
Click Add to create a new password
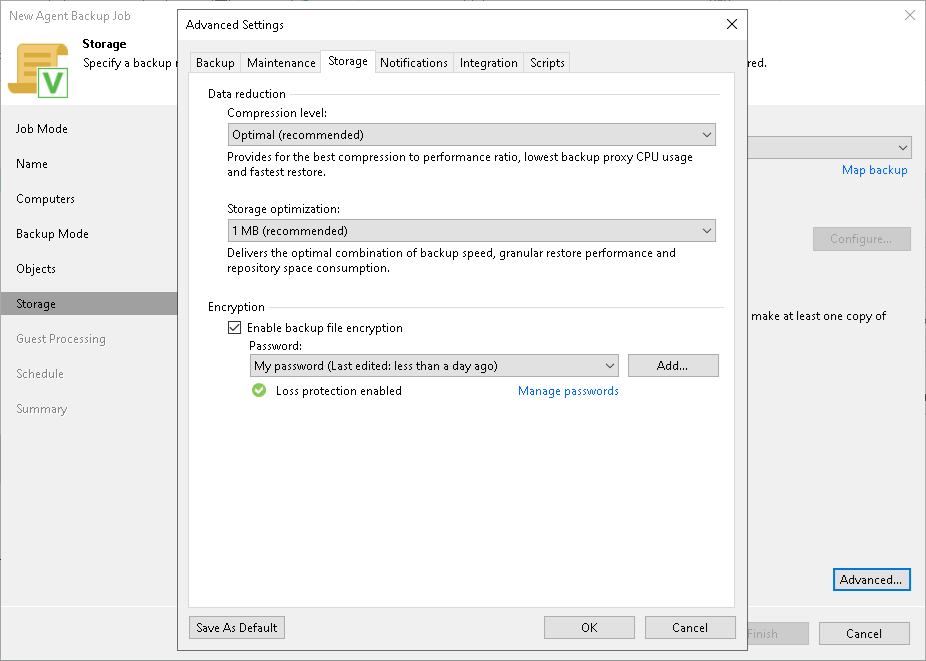[672, 365]
